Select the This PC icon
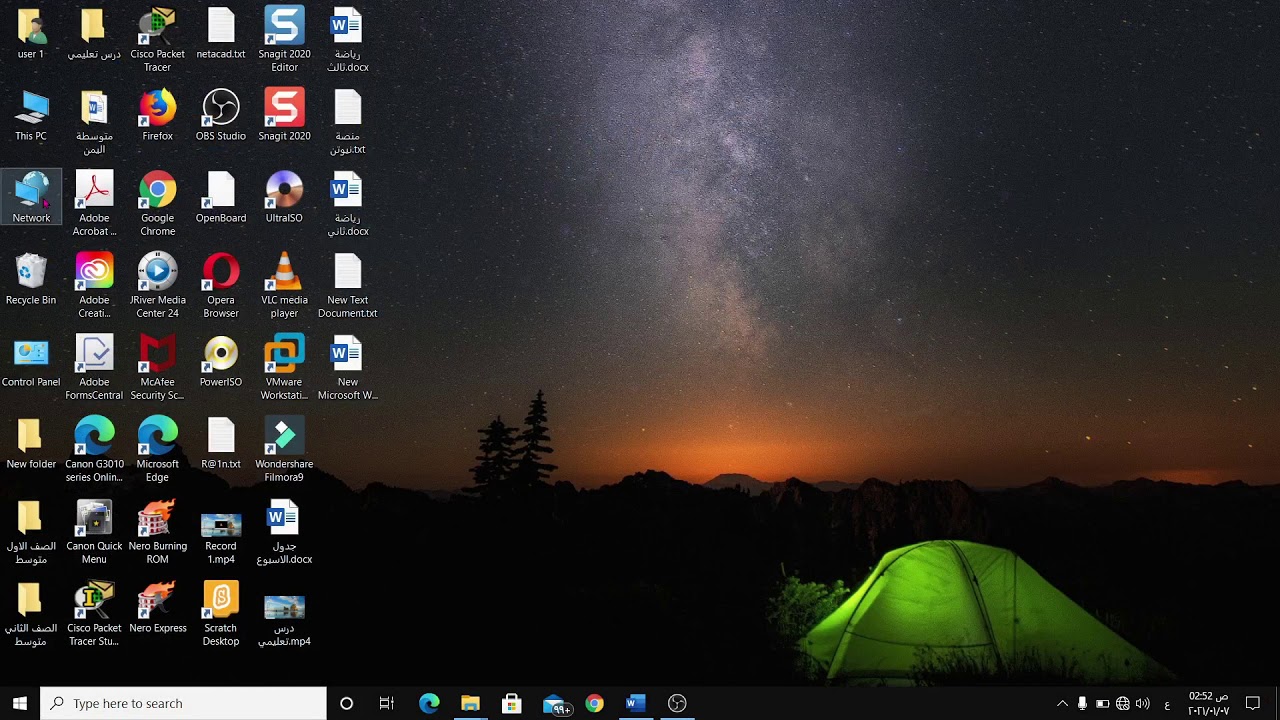1280x720 pixels. [31, 115]
